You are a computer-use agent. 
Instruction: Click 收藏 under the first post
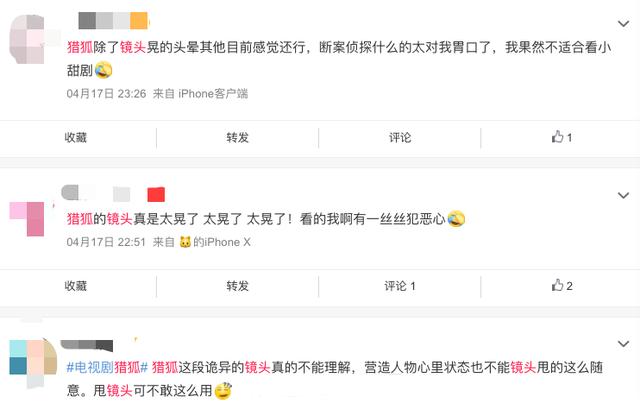click(76, 138)
